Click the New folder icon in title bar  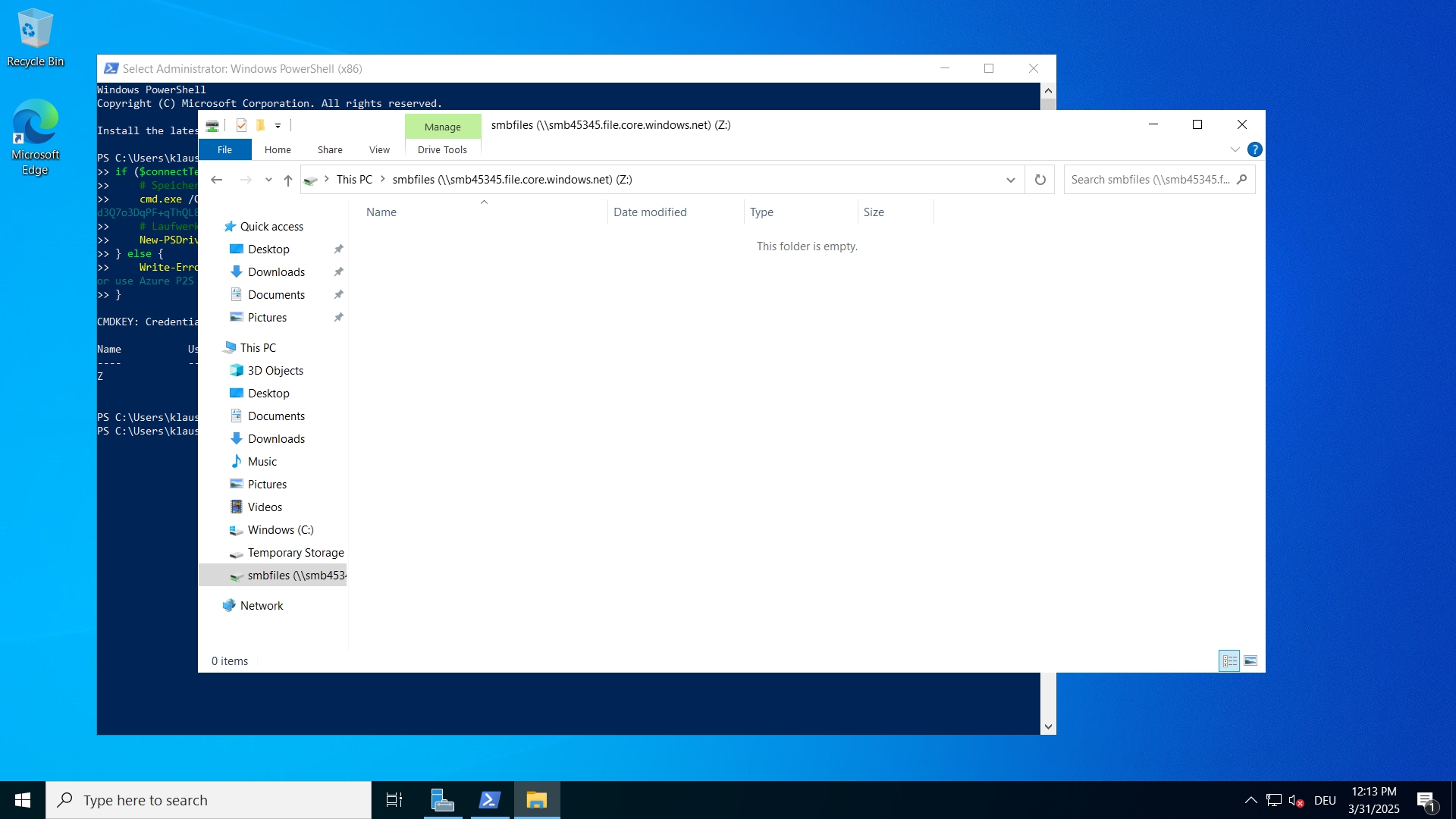(x=260, y=125)
